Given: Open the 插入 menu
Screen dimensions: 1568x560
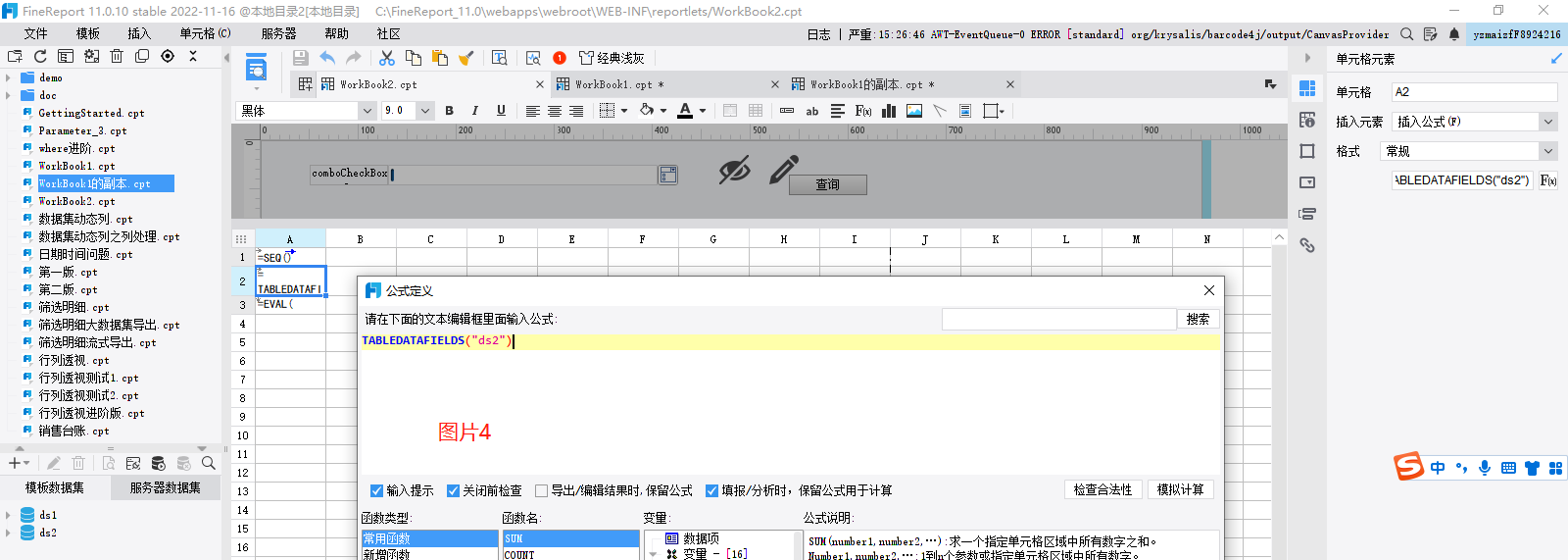Looking at the screenshot, I should pyautogui.click(x=139, y=33).
